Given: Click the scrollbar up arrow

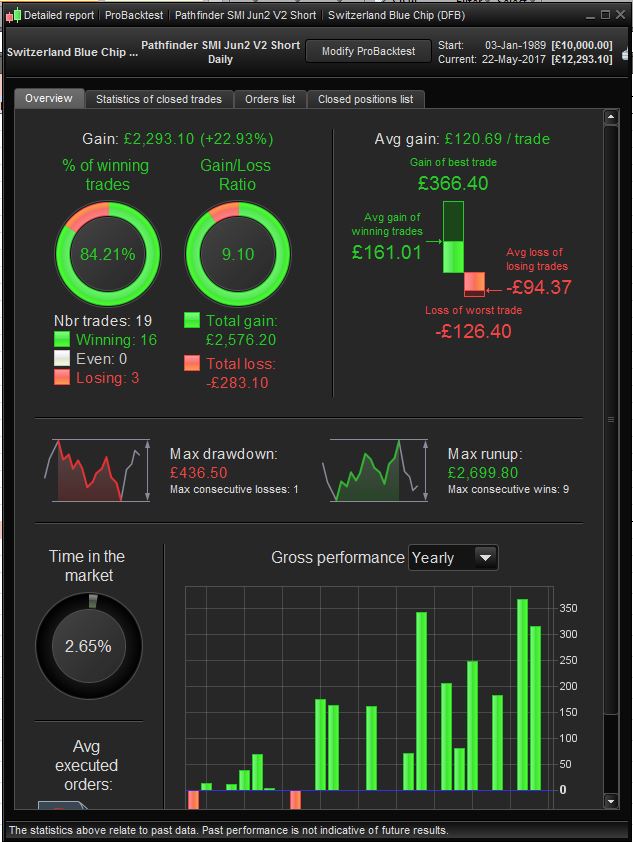Looking at the screenshot, I should [x=611, y=117].
